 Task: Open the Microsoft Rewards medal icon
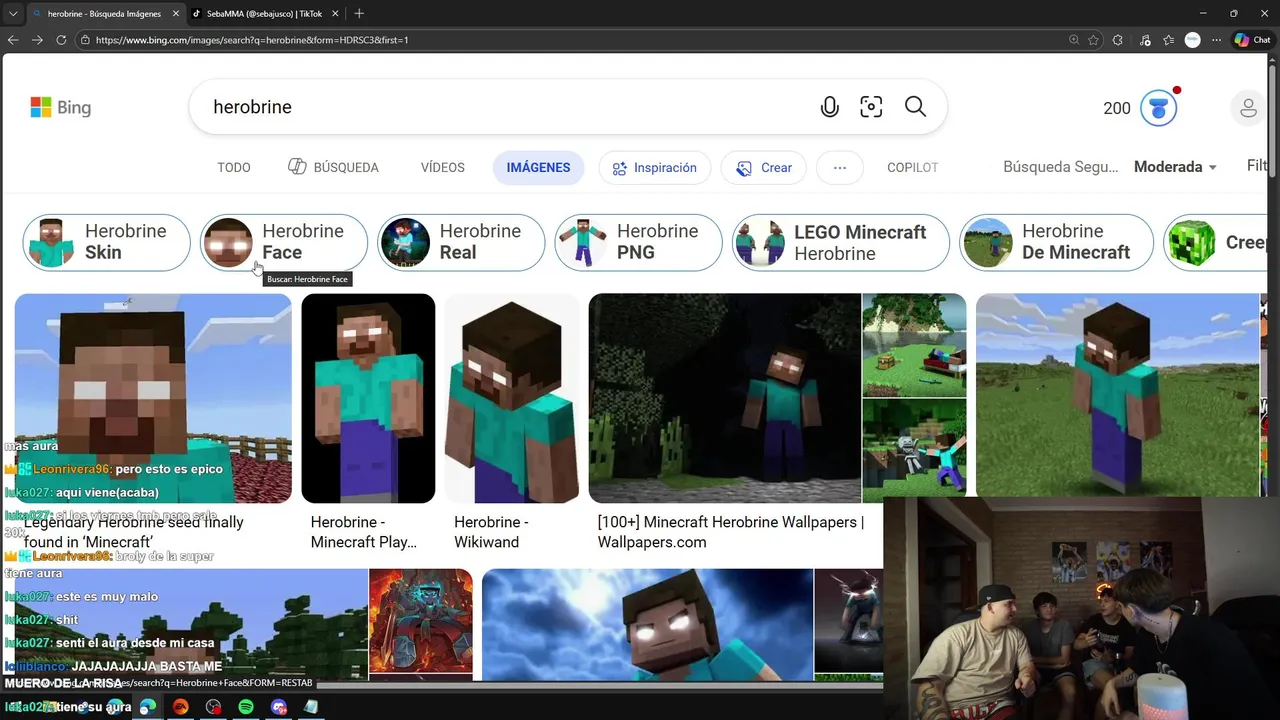point(1159,108)
